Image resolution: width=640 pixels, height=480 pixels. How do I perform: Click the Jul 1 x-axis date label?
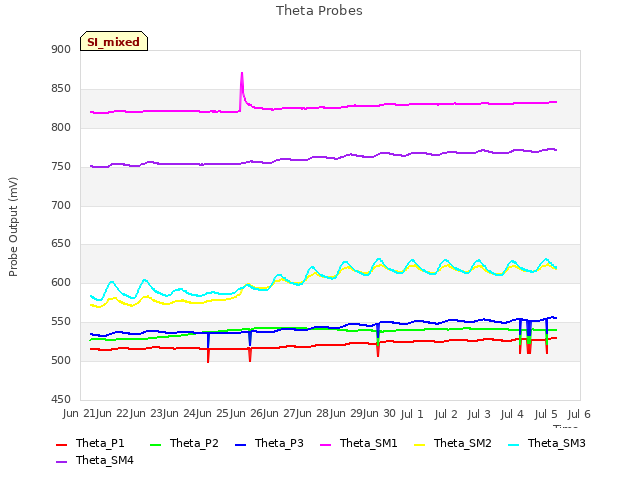[412, 414]
